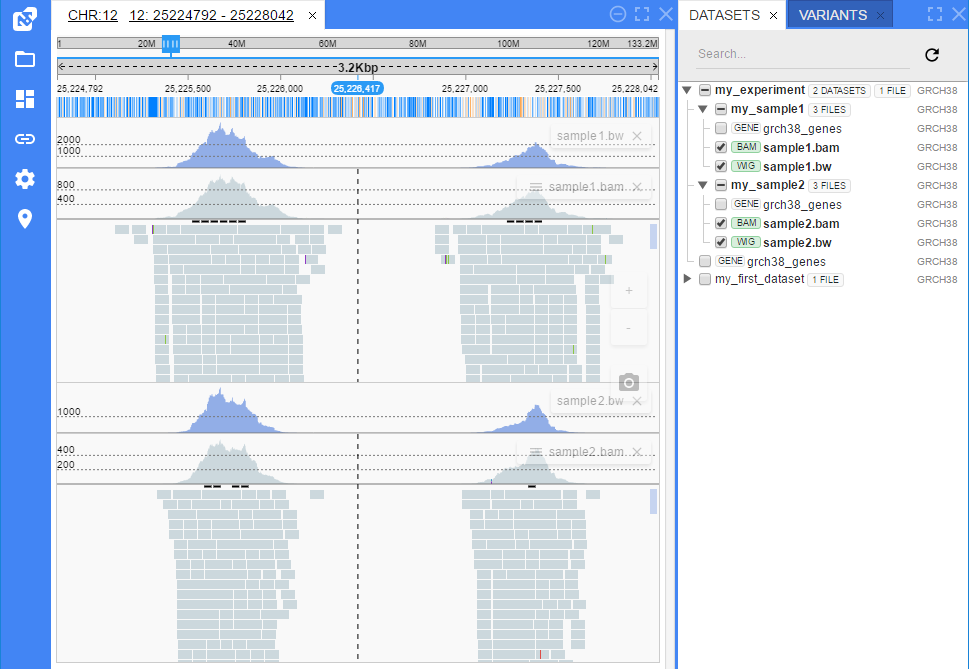Image resolution: width=969 pixels, height=669 pixels.
Task: Click the "3 FILES" badge beside my_sample2
Action: tap(829, 186)
